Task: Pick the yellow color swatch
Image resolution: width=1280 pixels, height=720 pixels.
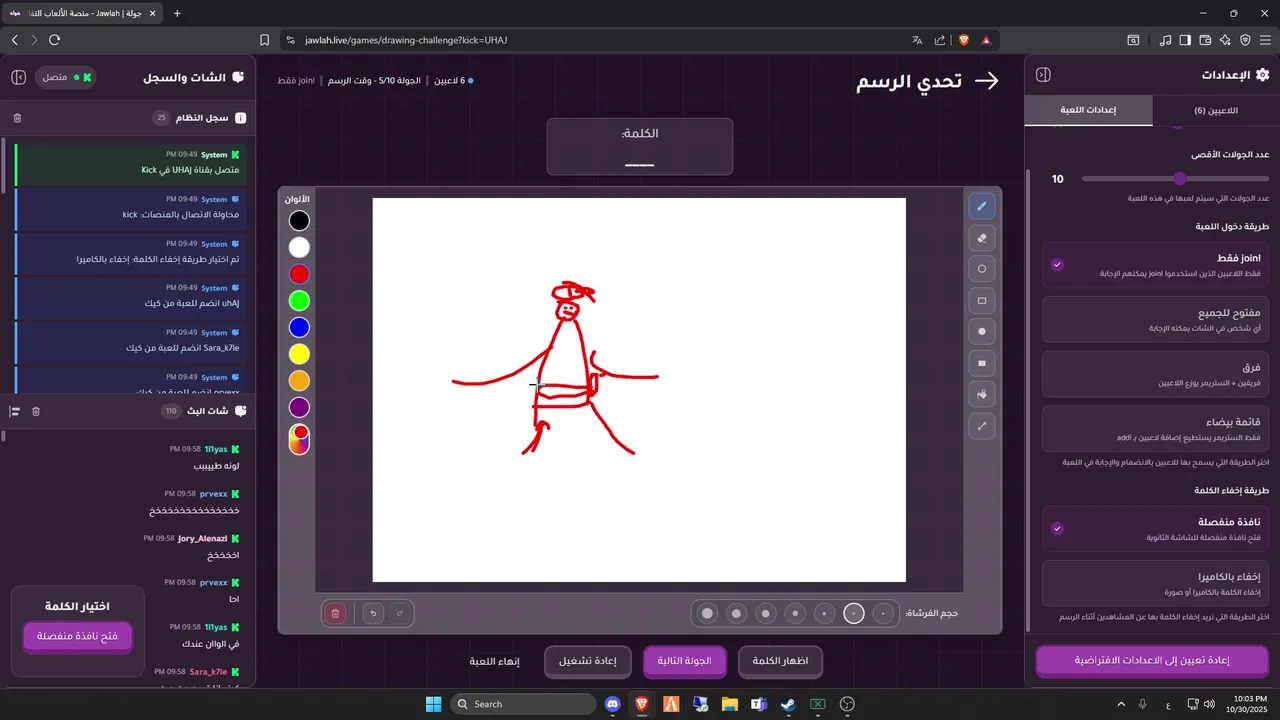Action: (x=299, y=354)
